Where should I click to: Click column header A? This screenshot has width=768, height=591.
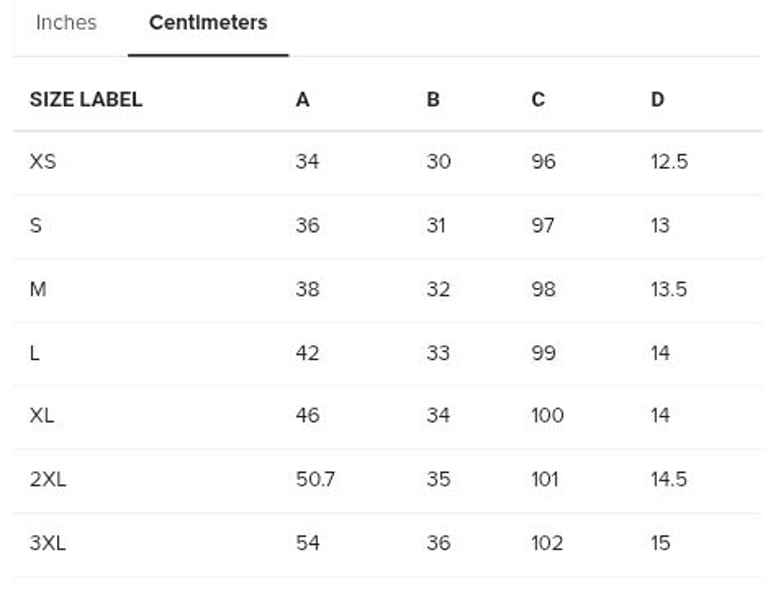302,99
